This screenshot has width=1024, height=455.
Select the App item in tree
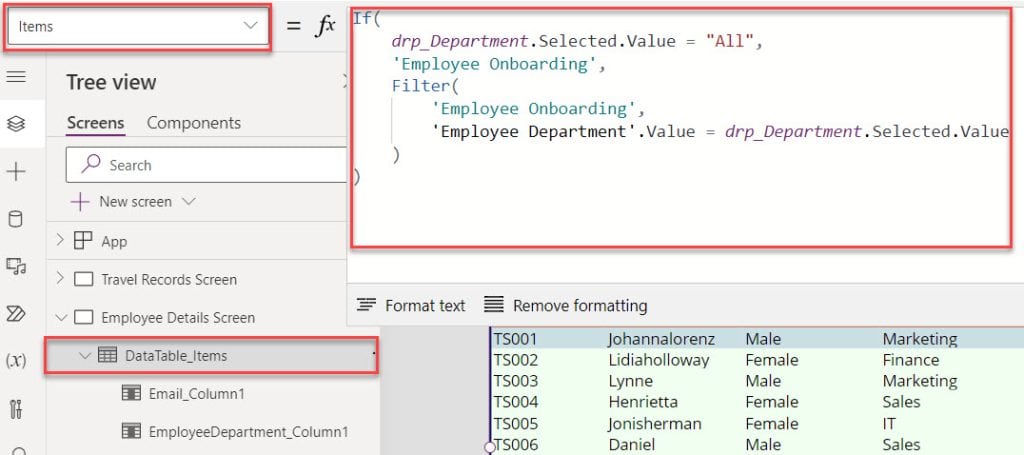pos(114,242)
